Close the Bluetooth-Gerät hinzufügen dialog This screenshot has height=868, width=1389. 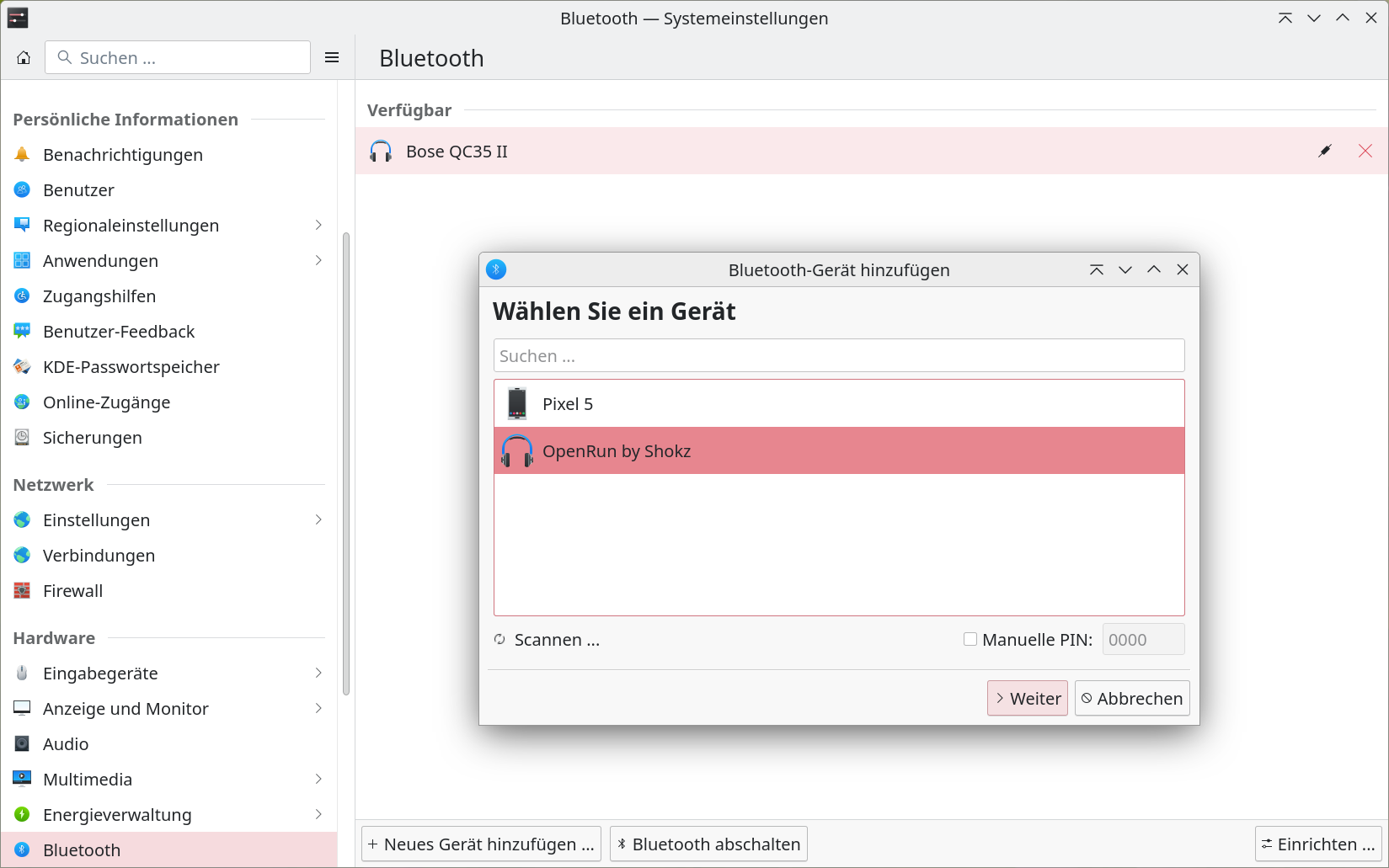pos(1183,269)
